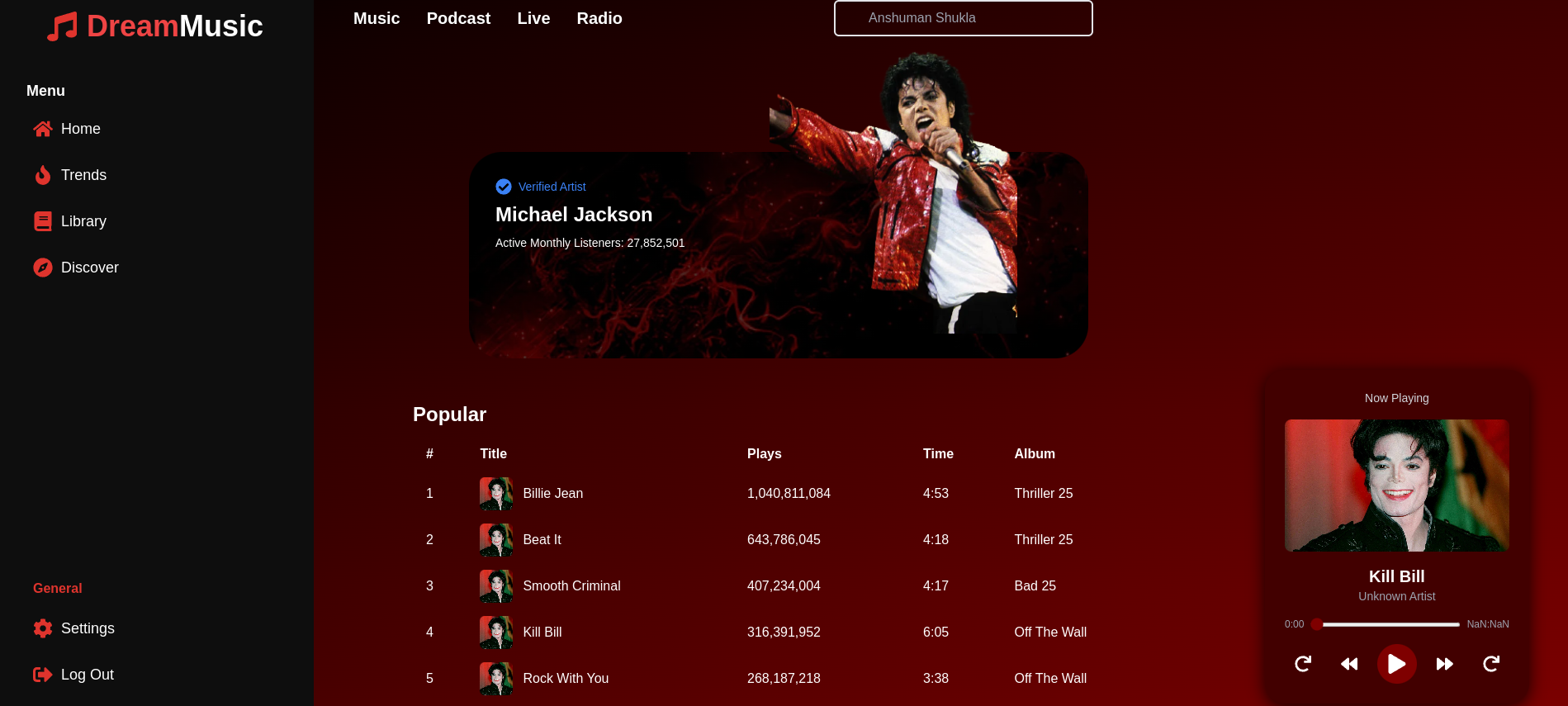Select the Beat It song title
1568x706 pixels.
pos(542,540)
